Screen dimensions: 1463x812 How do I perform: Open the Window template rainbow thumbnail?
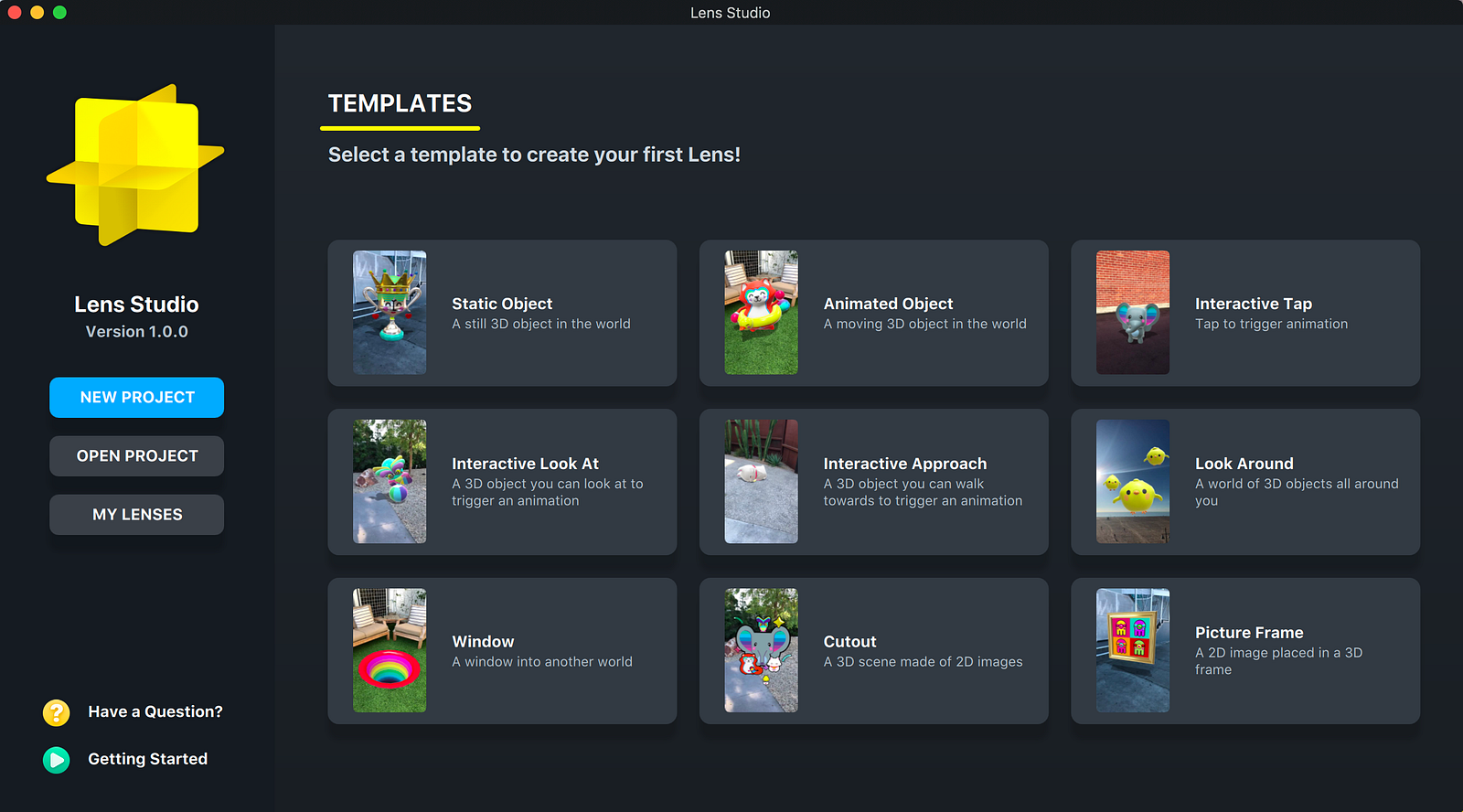[x=390, y=650]
